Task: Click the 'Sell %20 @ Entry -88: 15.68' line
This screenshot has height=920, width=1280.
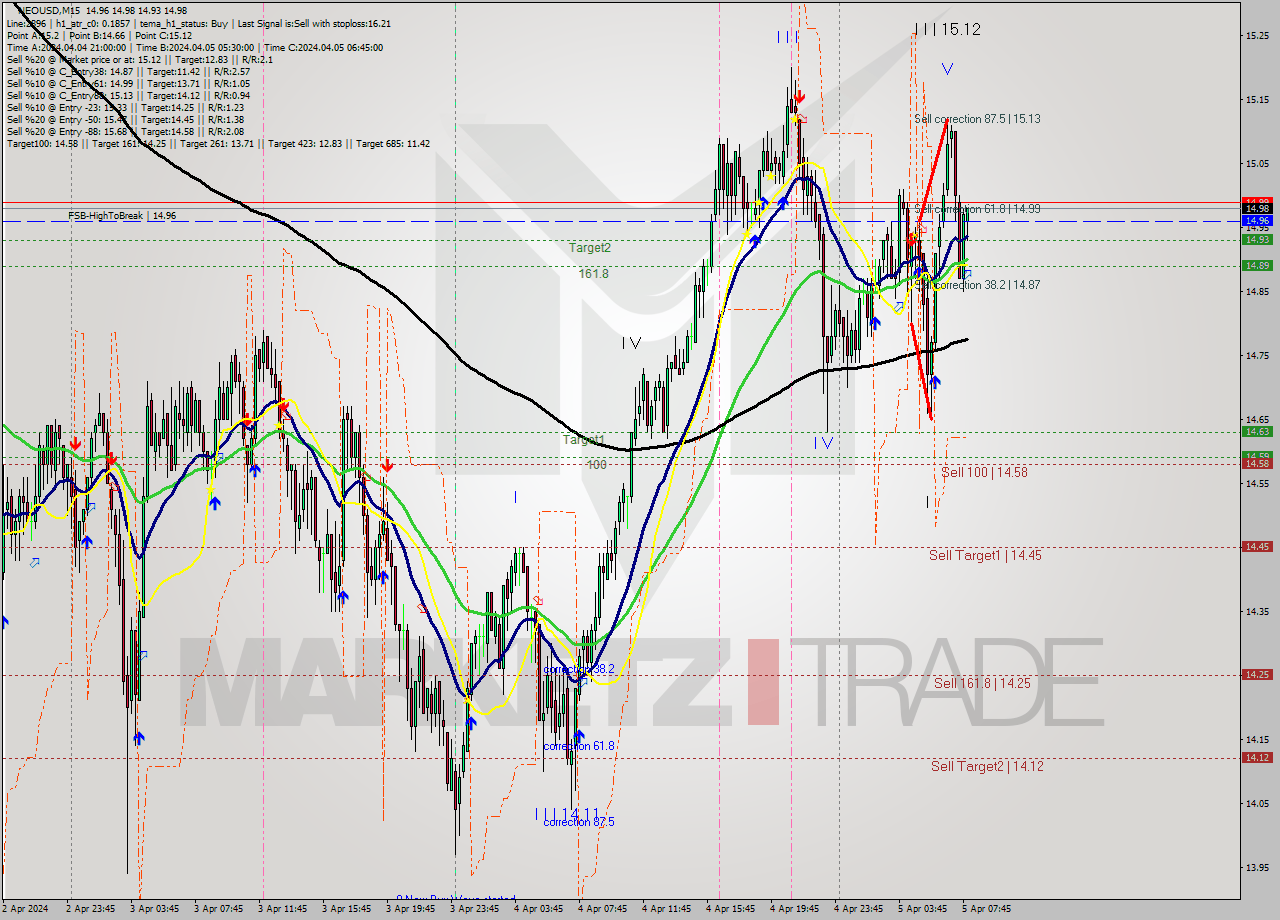Action: tap(125, 131)
